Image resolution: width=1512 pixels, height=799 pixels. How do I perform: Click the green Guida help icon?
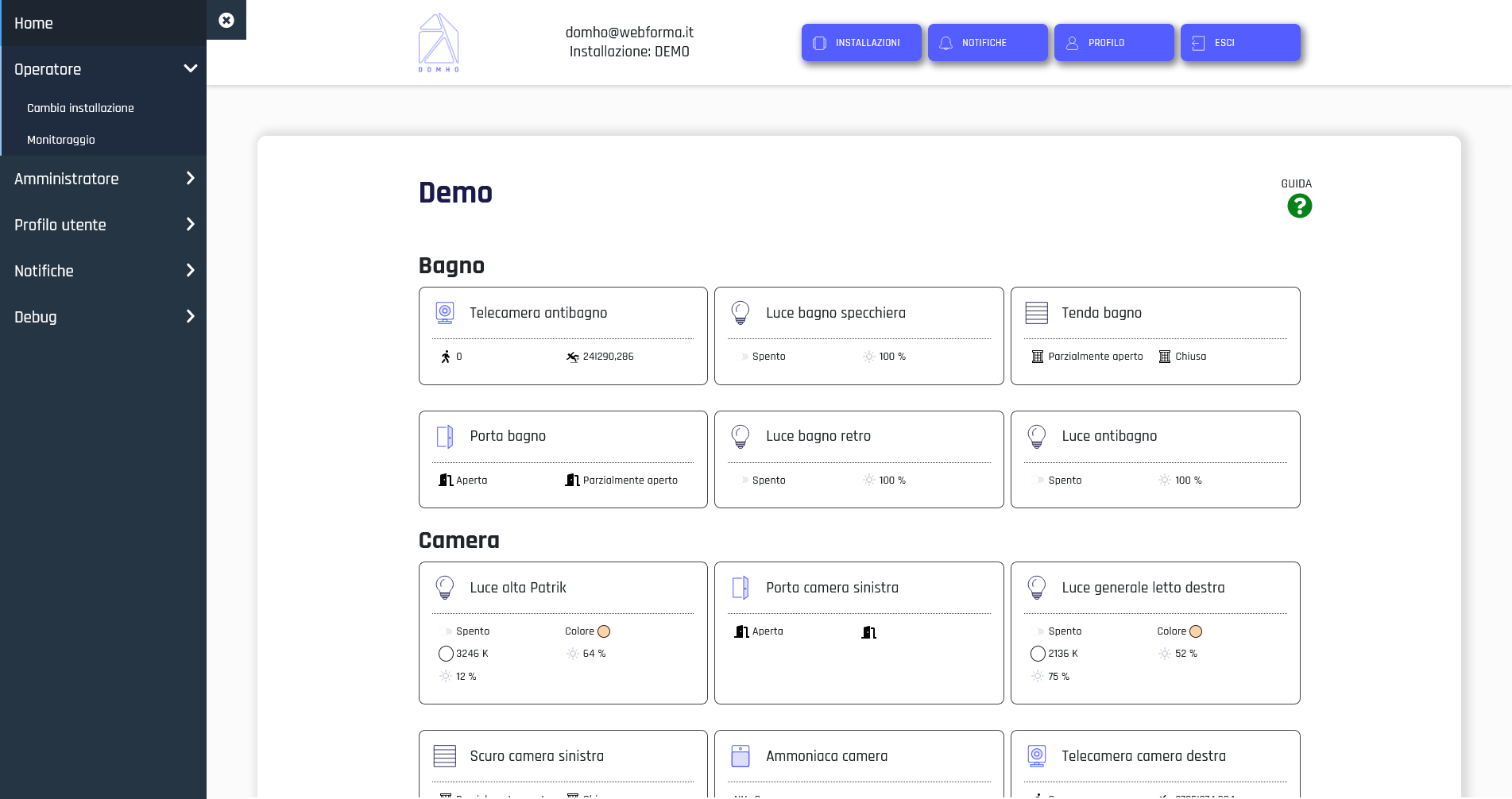tap(1299, 206)
